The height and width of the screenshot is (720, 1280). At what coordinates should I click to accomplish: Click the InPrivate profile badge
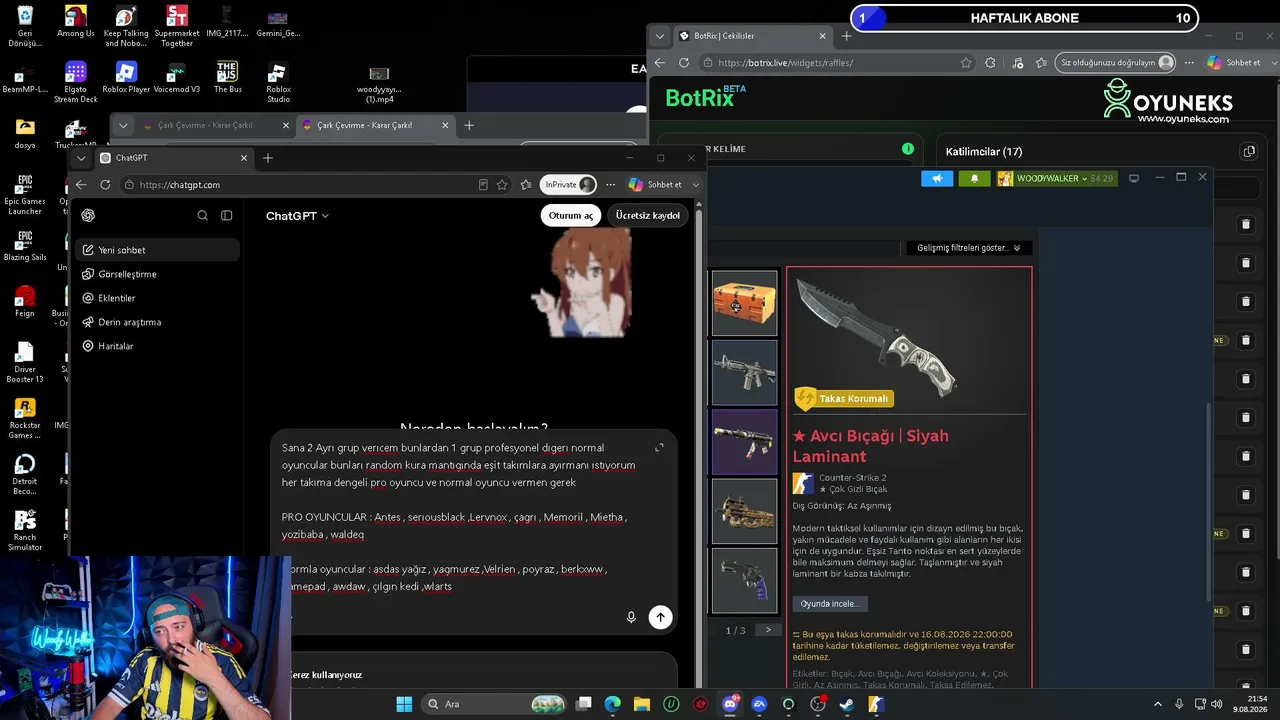click(x=569, y=185)
